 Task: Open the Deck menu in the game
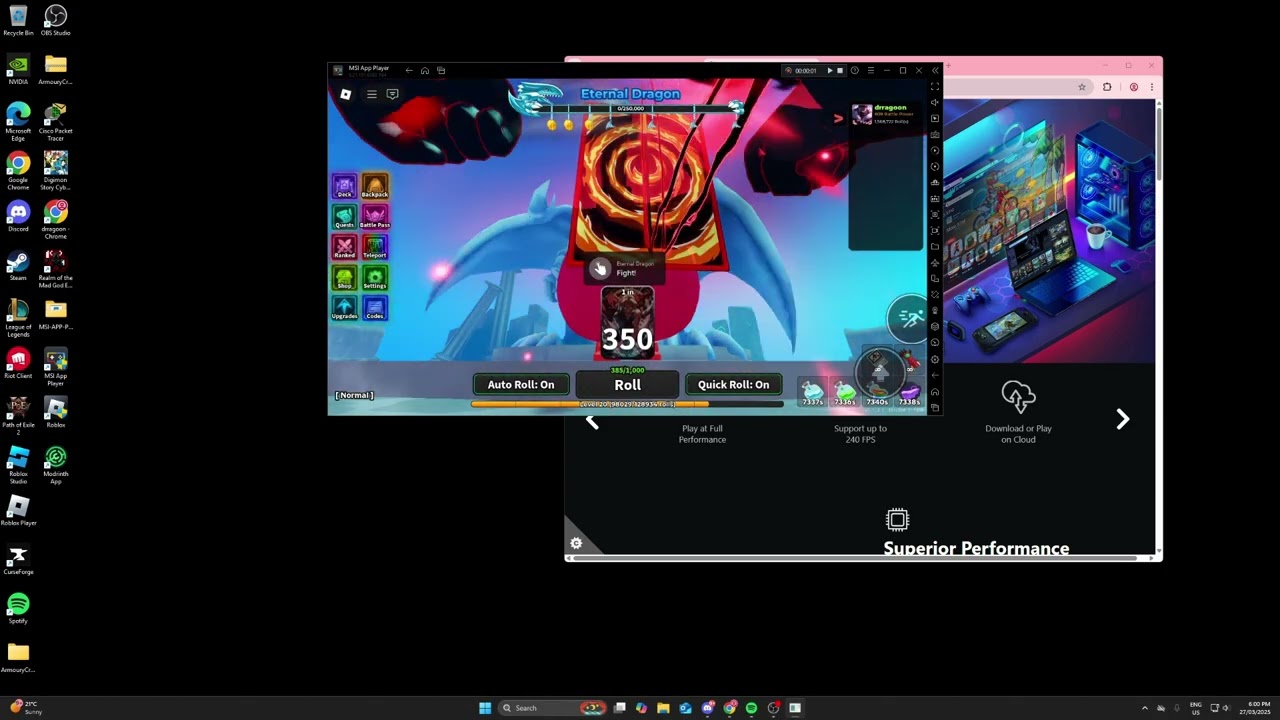pos(344,186)
